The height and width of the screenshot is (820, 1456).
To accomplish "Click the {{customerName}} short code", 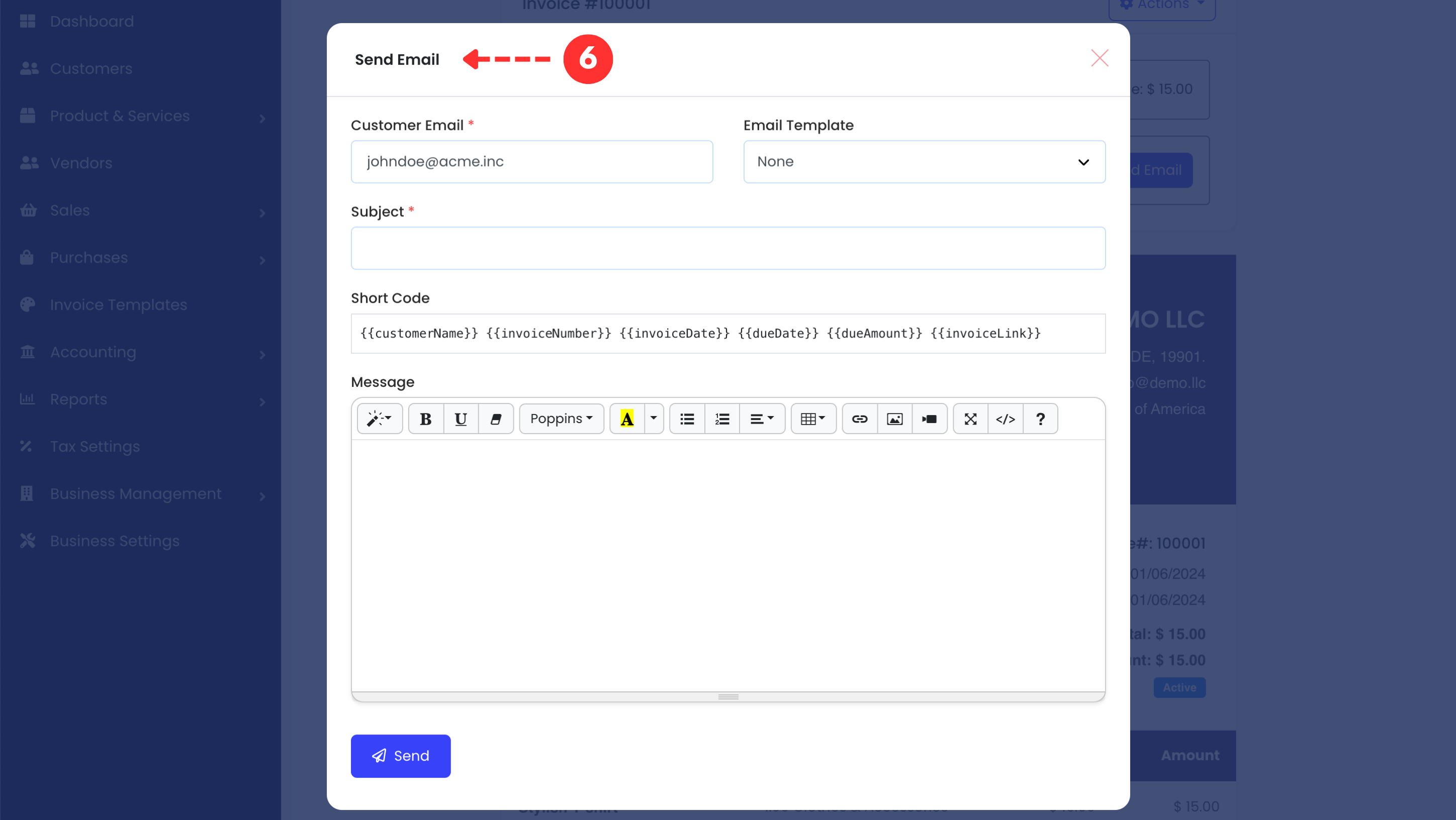I will [x=419, y=333].
